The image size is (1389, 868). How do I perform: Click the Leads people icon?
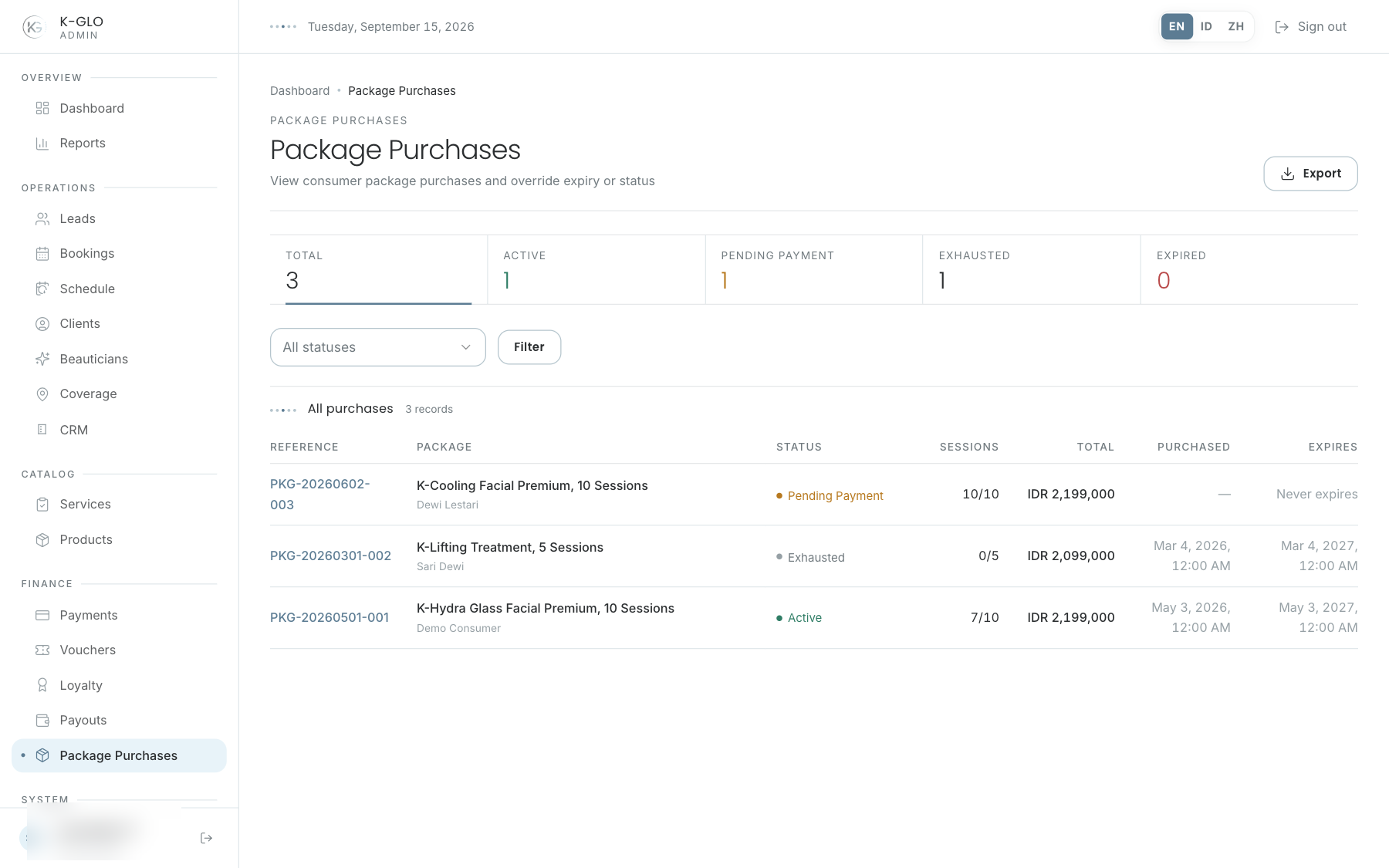click(x=42, y=219)
